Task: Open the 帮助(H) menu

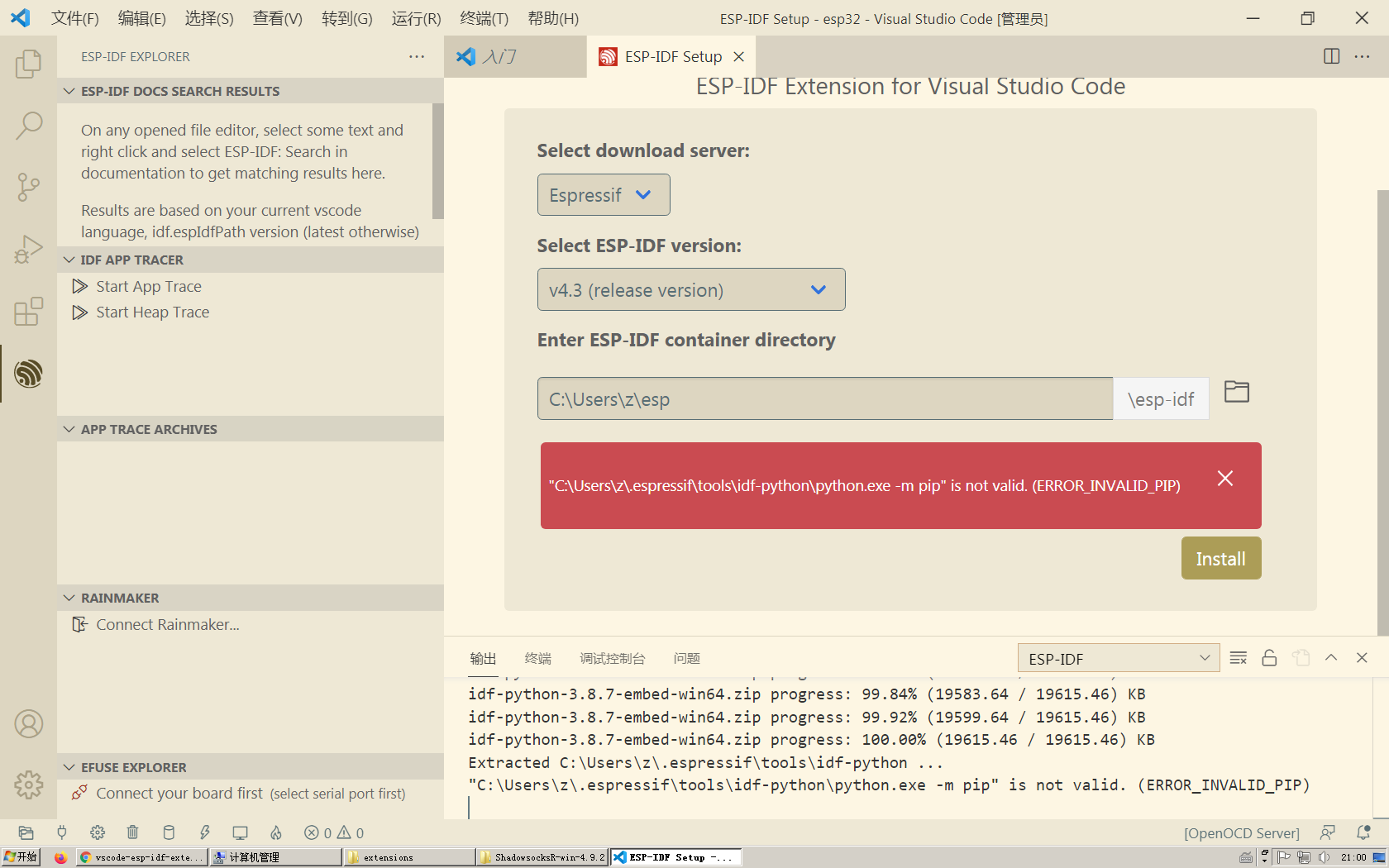Action: click(553, 18)
